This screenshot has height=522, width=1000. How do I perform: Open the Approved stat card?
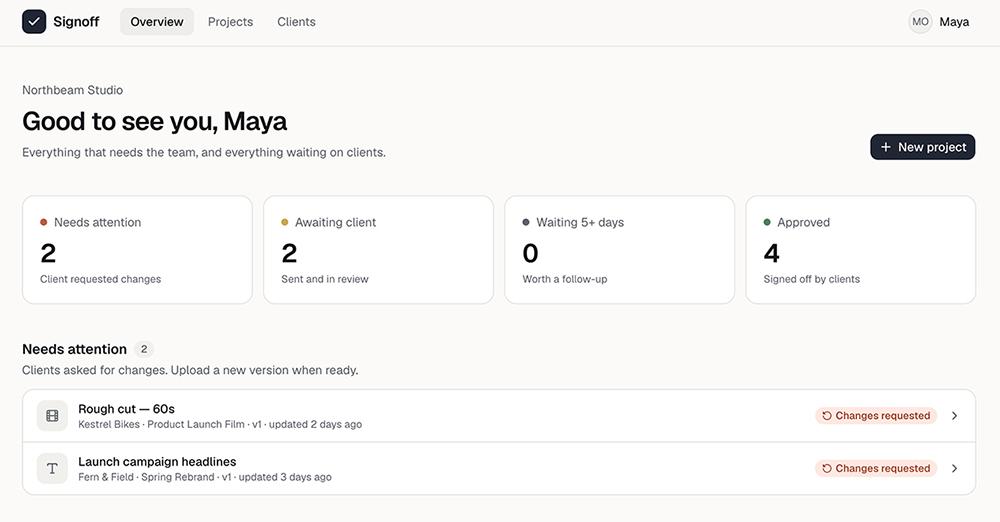tap(860, 250)
